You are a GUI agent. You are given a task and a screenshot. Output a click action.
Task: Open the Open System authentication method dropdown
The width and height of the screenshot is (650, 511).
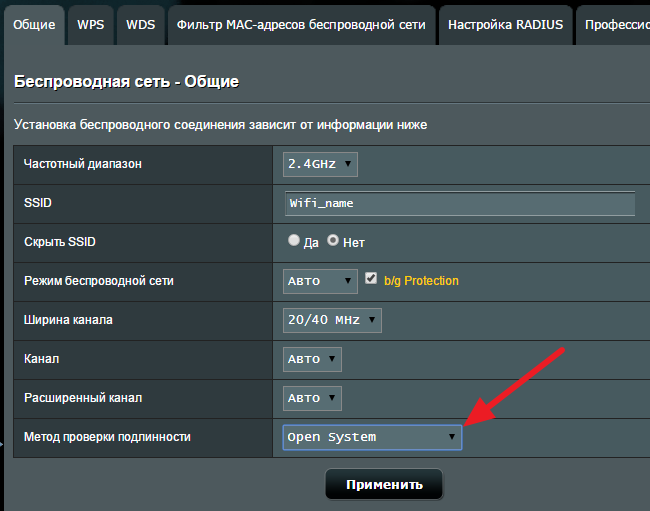372,437
